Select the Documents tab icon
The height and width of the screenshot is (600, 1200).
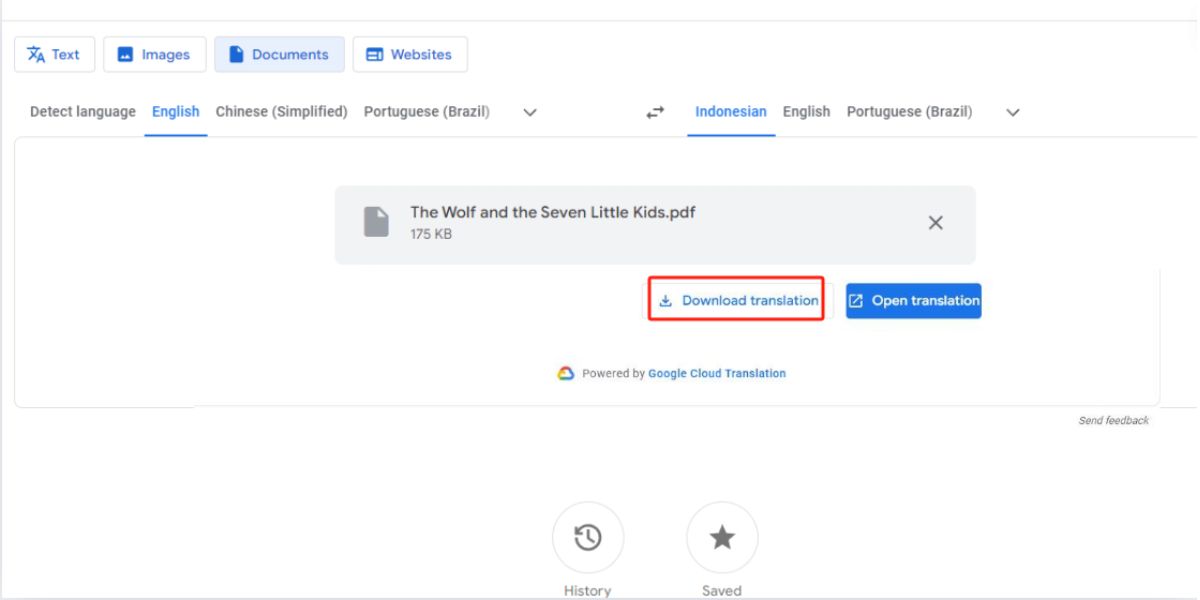click(237, 54)
